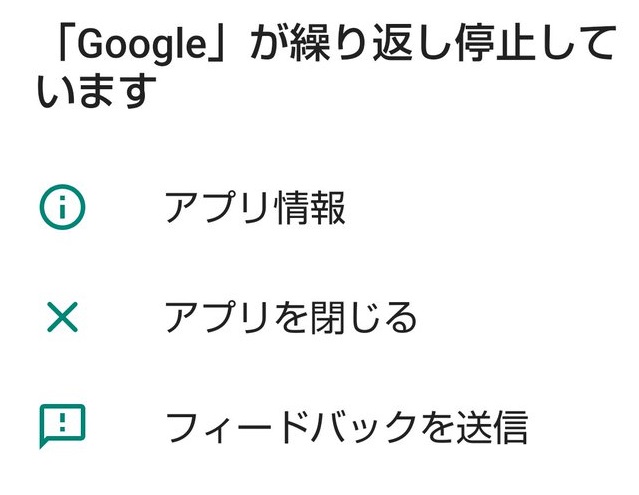Tap the icon beside フィードバックを送信

(62, 426)
